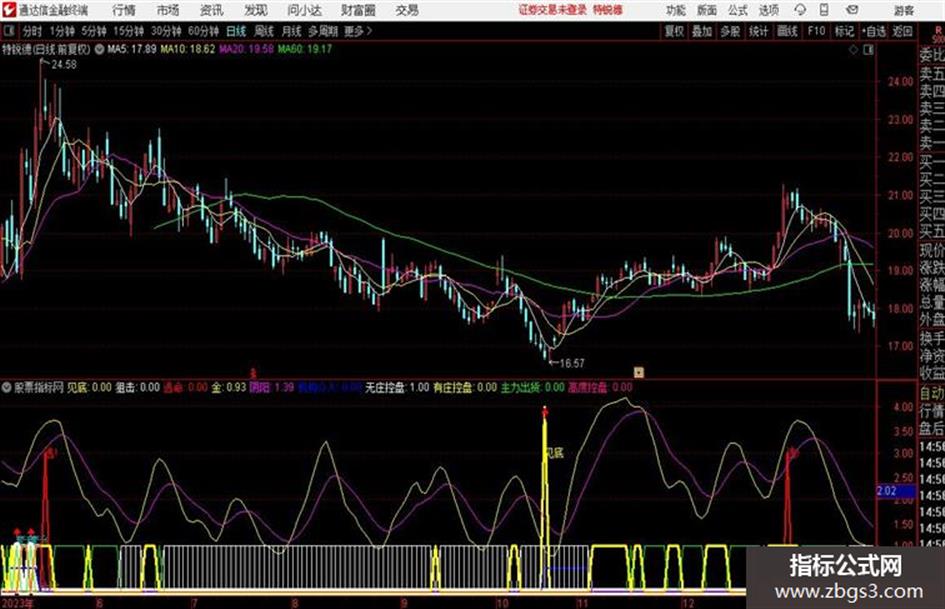Image resolution: width=945 pixels, height=609 pixels.
Task: Open the 发现 menu
Action: click(x=256, y=10)
